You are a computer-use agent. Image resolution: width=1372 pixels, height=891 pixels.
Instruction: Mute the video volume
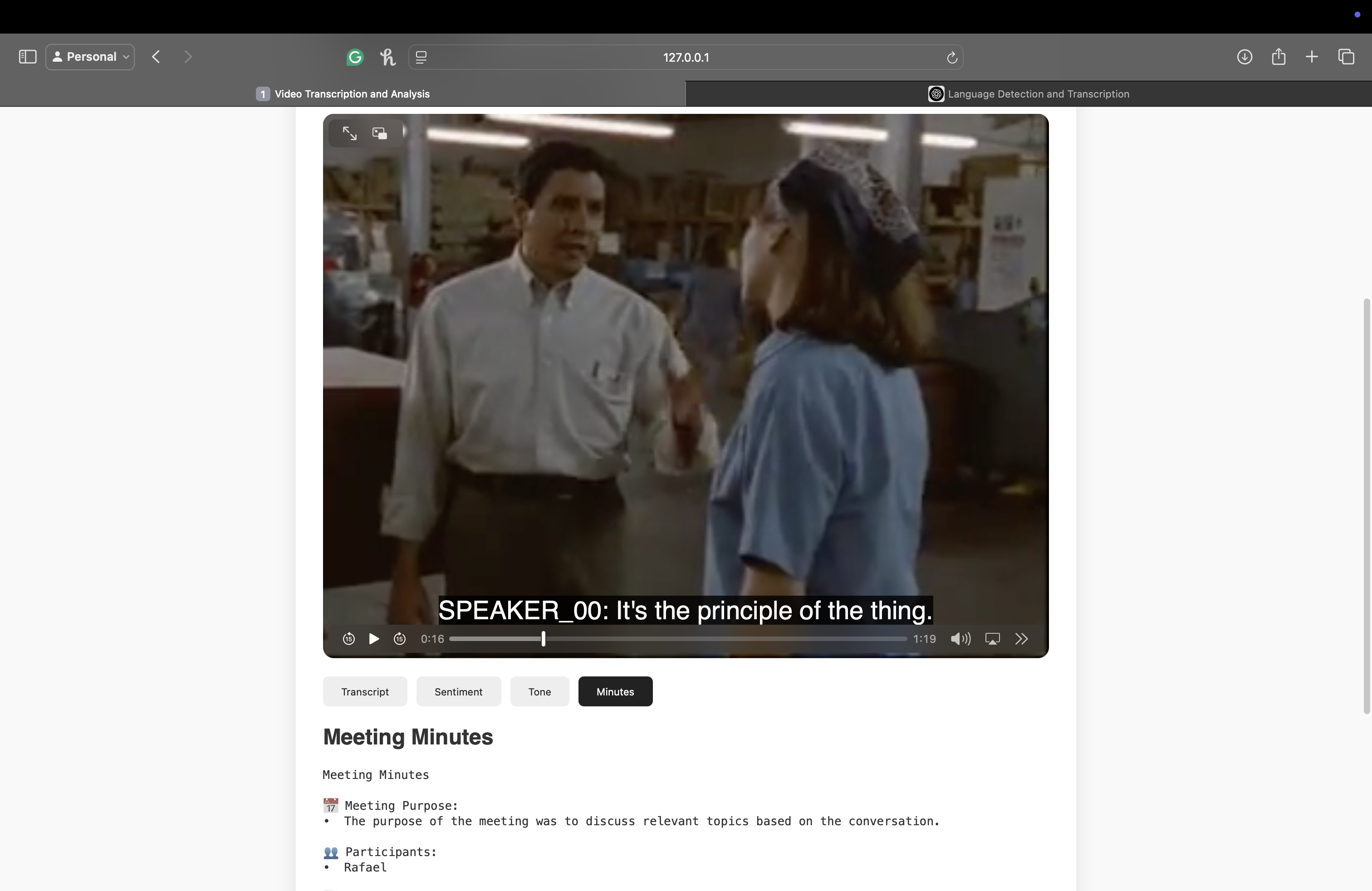point(960,639)
